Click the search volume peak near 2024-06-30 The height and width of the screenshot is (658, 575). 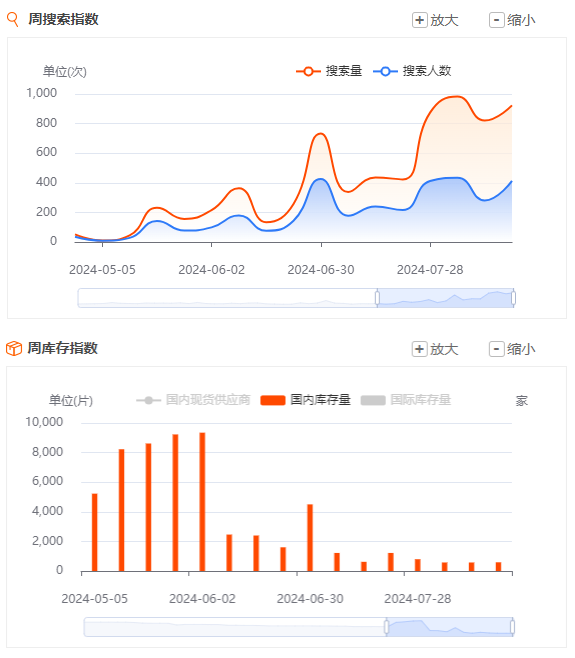321,134
